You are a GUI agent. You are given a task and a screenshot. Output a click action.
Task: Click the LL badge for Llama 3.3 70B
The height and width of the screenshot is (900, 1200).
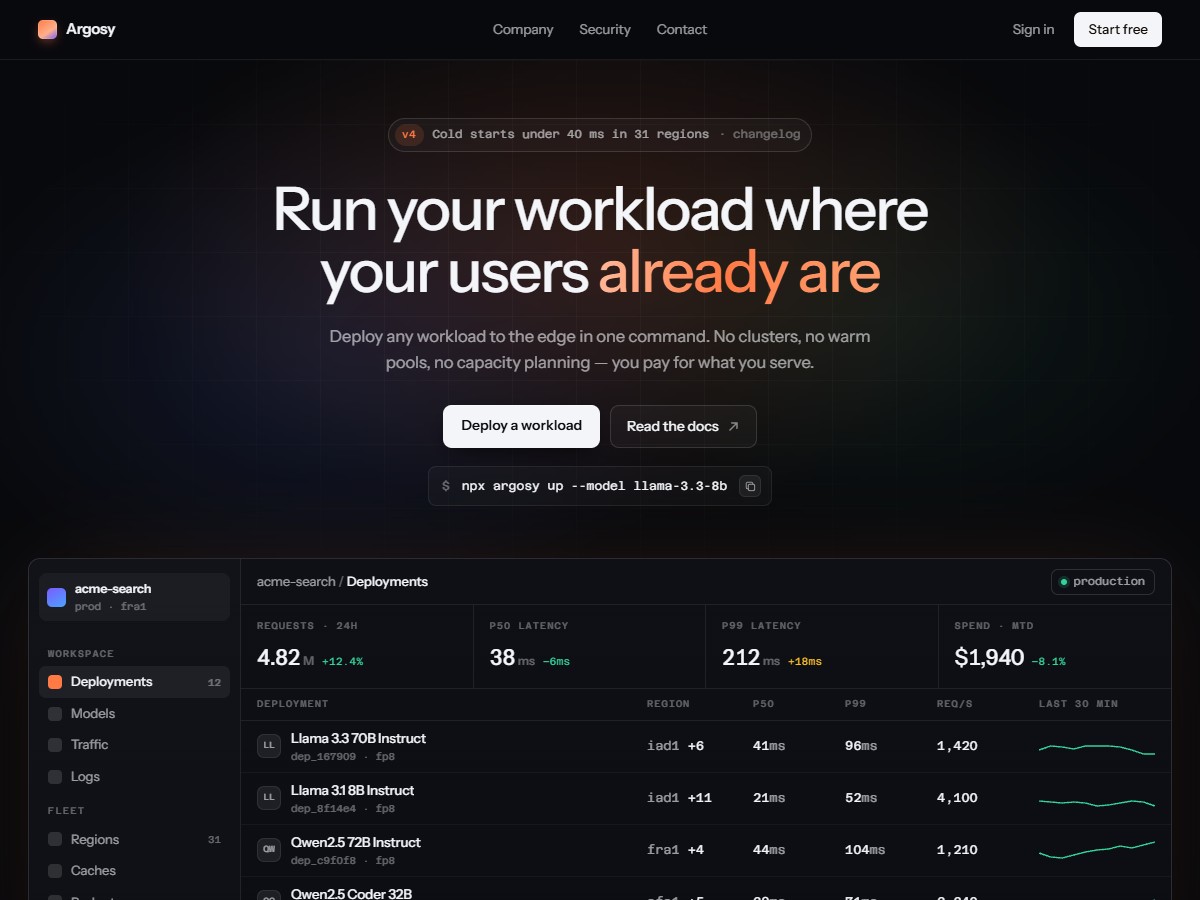point(269,746)
